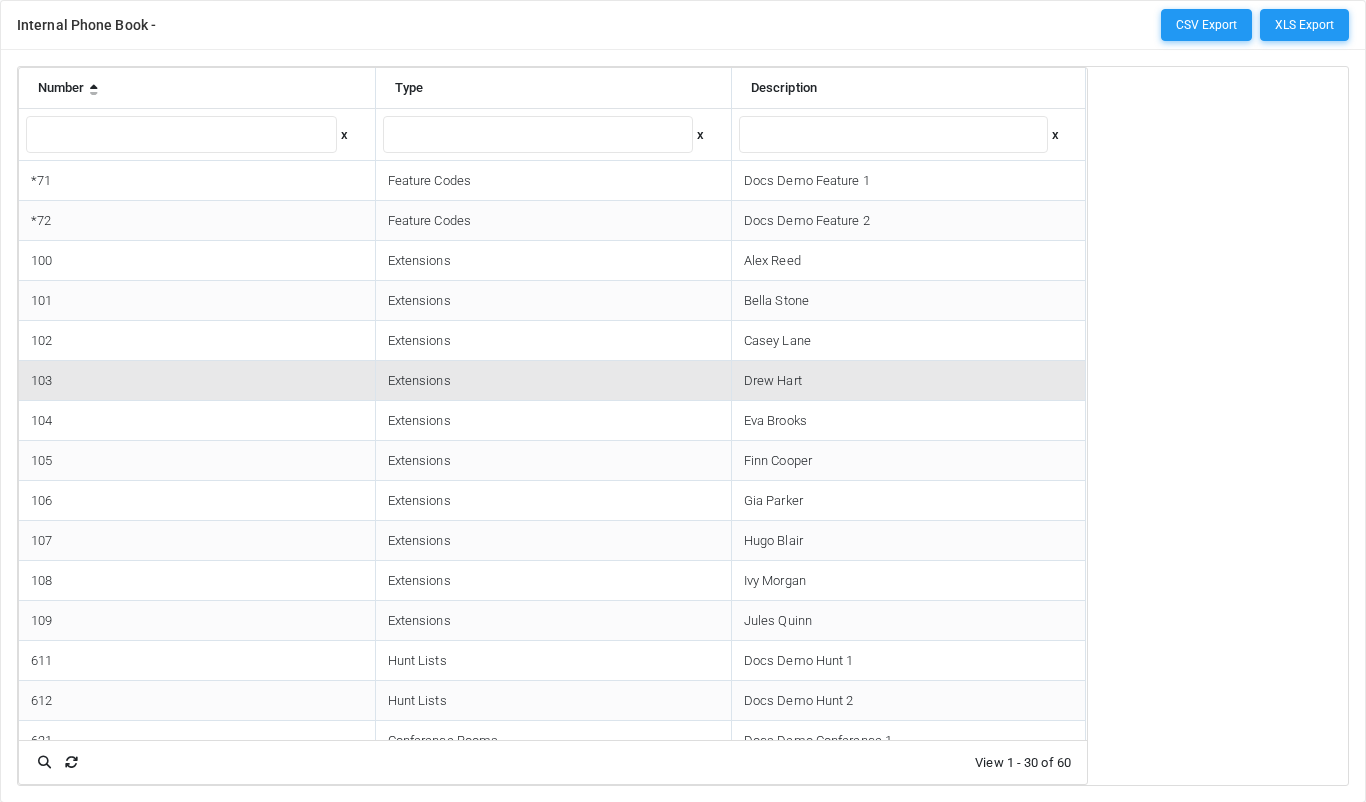The height and width of the screenshot is (802, 1366).
Task: Select number 612 cell
Action: pyautogui.click(x=197, y=701)
